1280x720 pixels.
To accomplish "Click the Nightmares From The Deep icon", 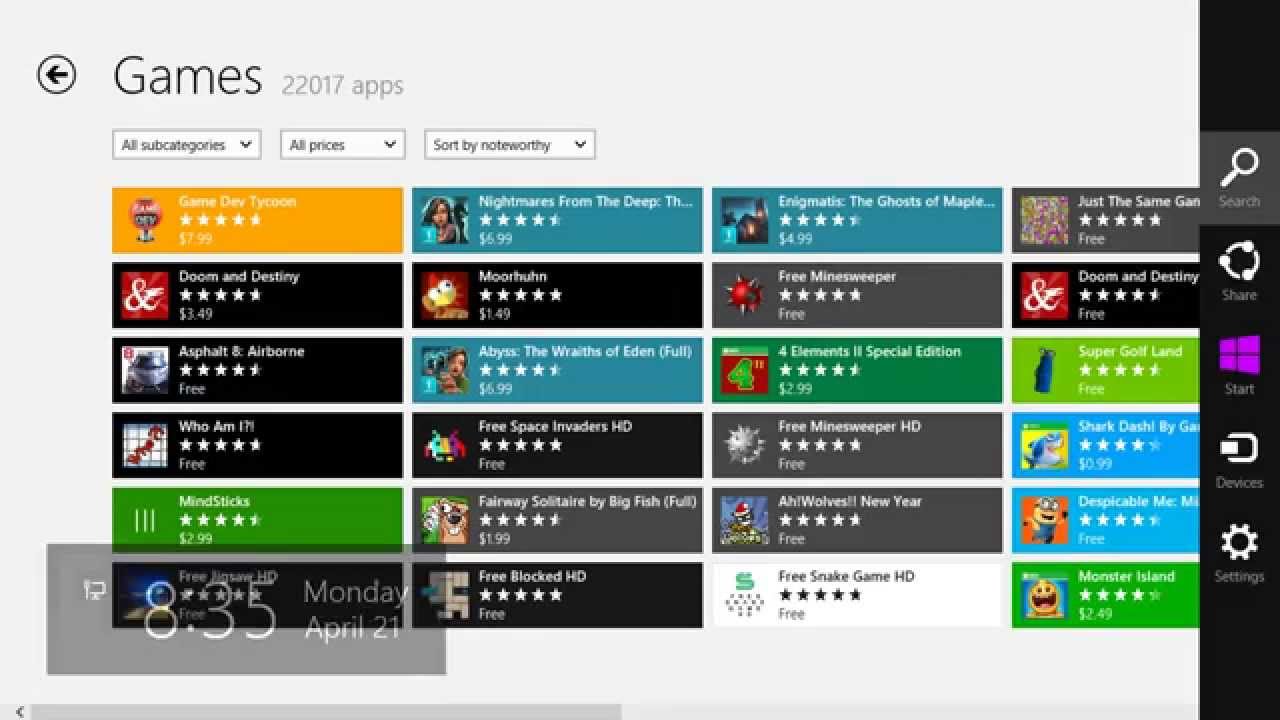I will [445, 220].
